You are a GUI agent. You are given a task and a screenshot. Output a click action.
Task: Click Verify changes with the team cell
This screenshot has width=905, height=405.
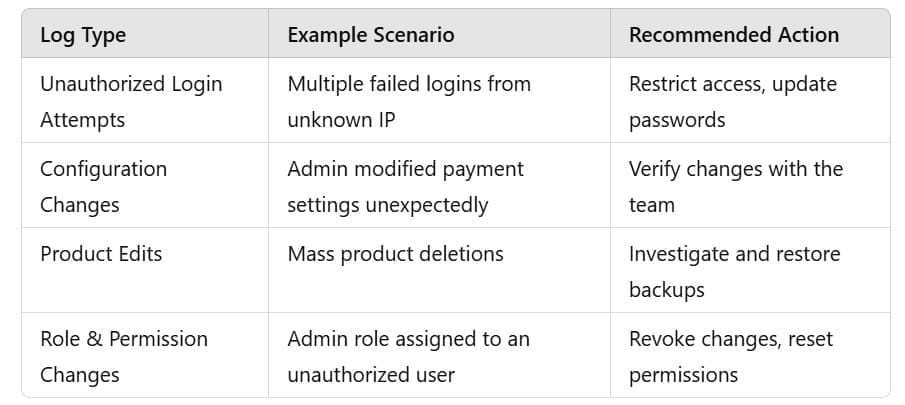750,185
